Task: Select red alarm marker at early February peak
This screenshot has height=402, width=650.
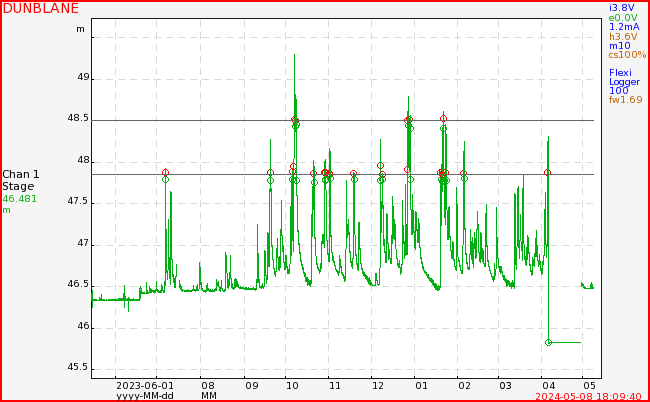Action: pyautogui.click(x=463, y=174)
